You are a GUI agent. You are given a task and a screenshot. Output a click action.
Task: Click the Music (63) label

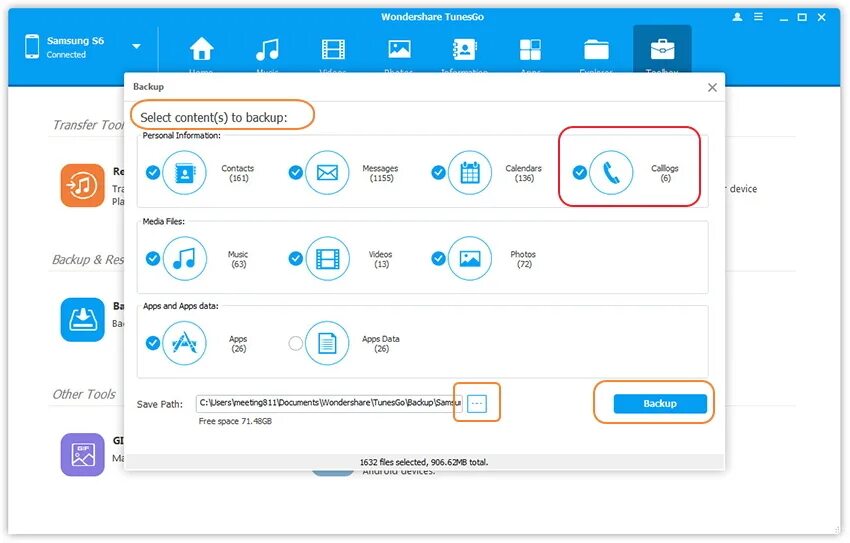(238, 259)
